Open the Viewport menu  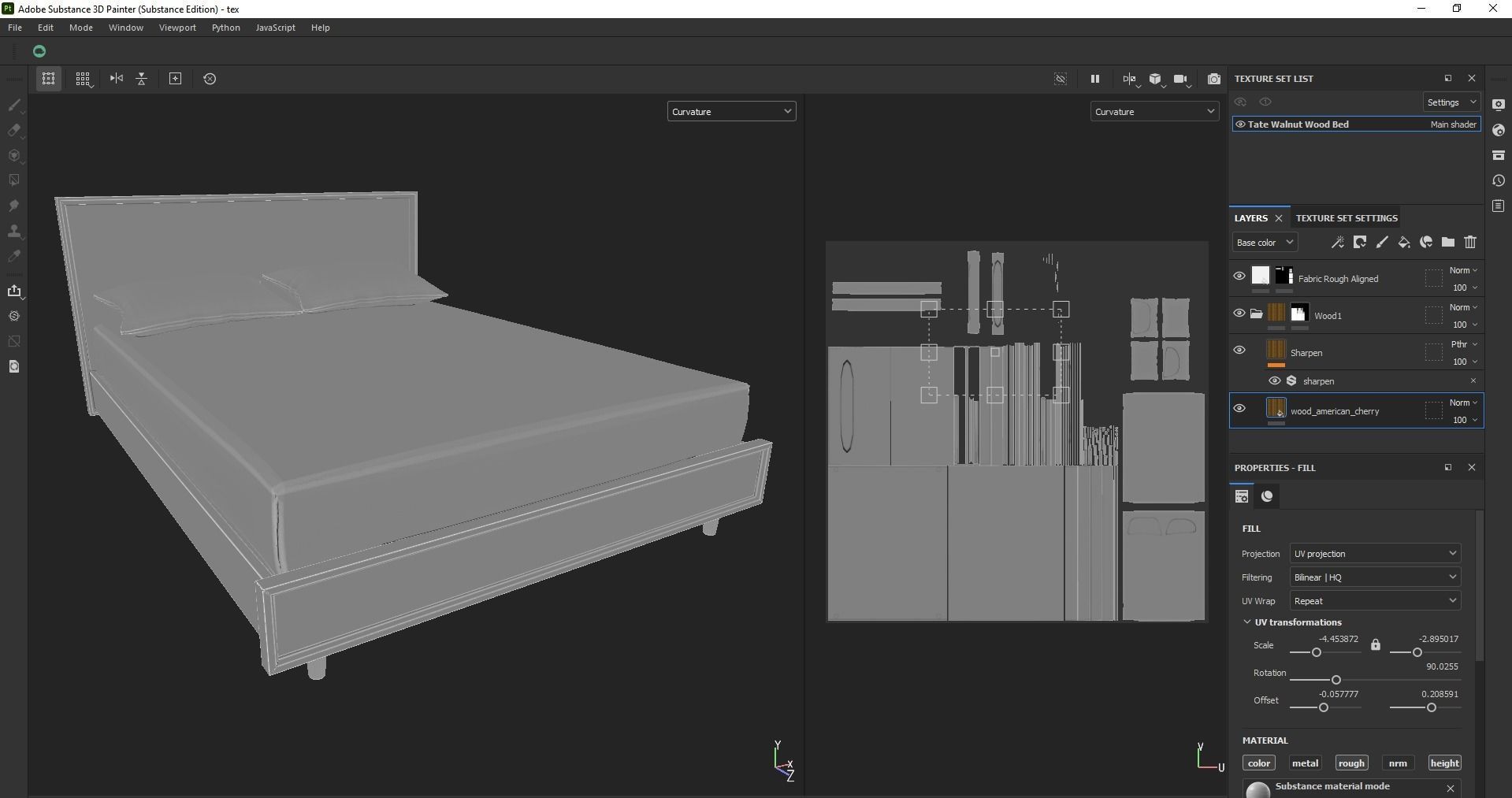point(177,28)
